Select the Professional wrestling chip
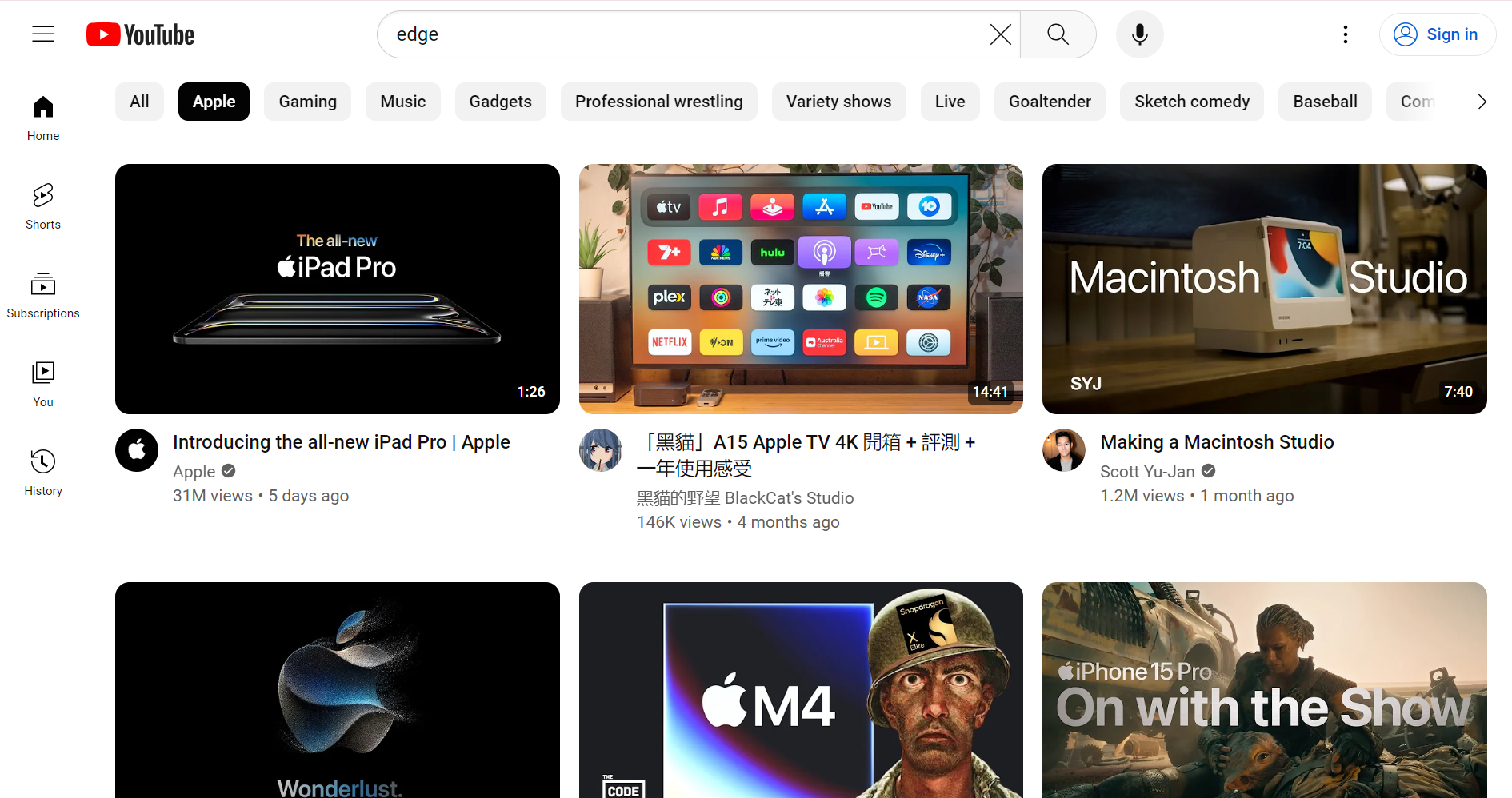Screen dimensions: 1512x798 tap(659, 102)
